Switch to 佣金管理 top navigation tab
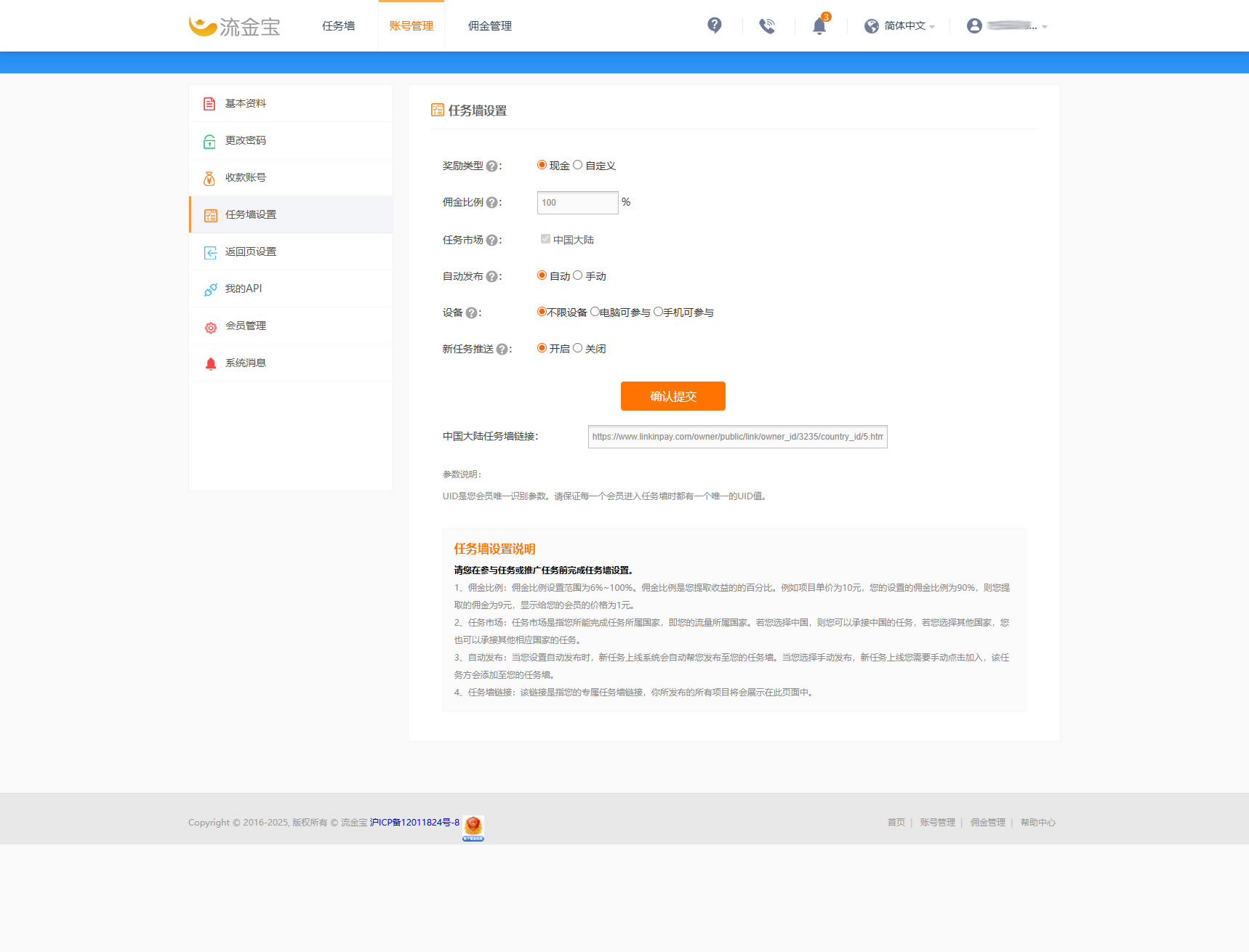 coord(489,26)
